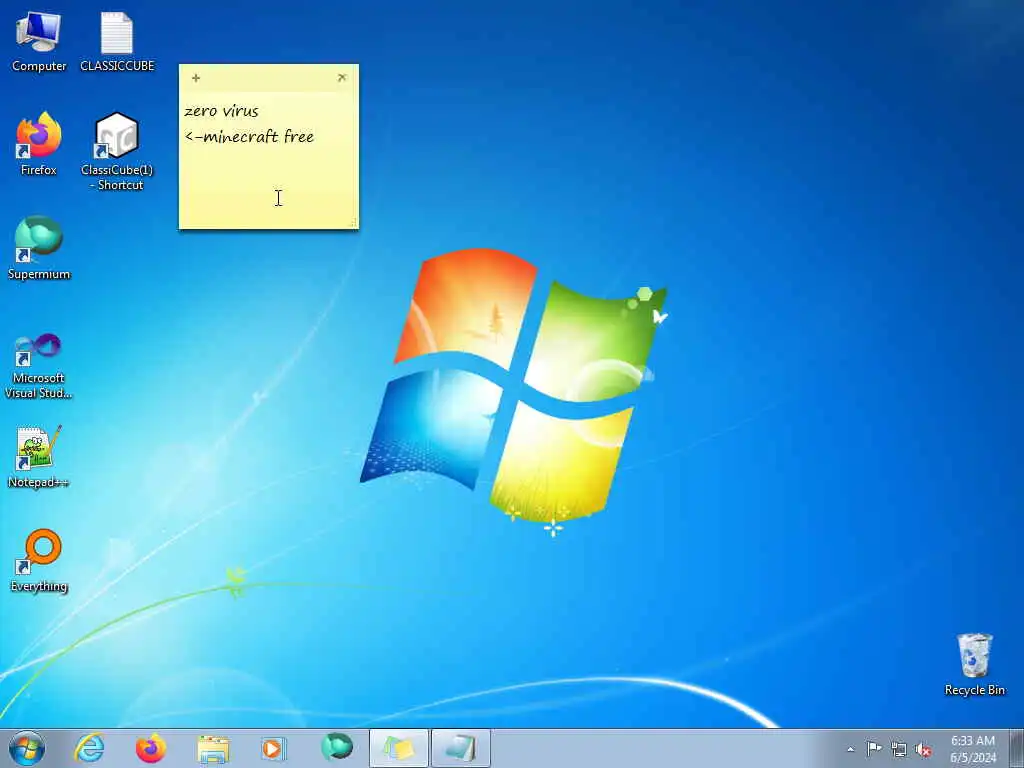Image resolution: width=1024 pixels, height=768 pixels.
Task: Click the Show desktop button strip
Action: point(1017,748)
